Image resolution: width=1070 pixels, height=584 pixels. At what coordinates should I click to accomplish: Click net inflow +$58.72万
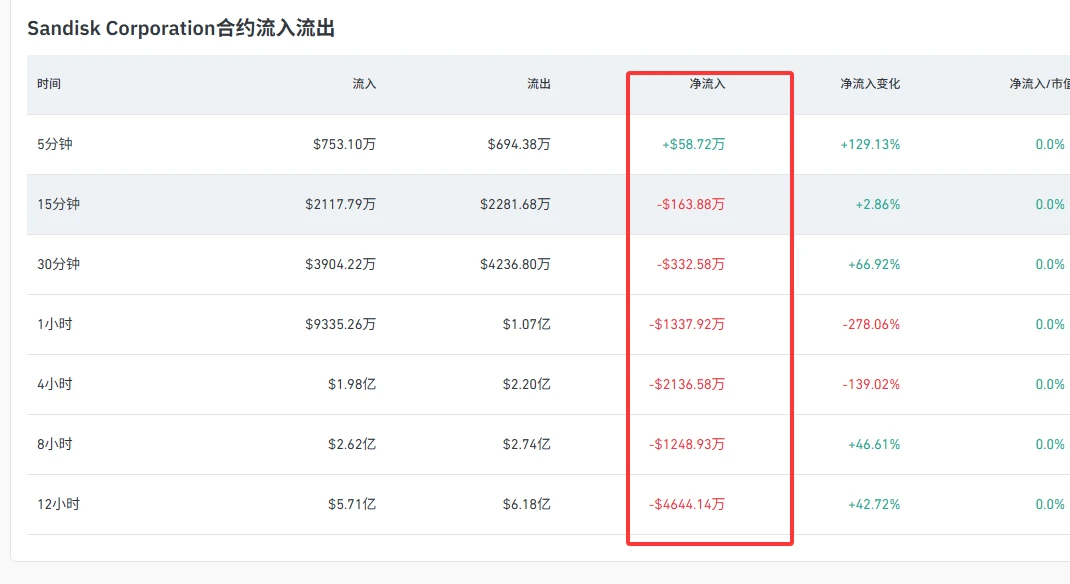click(693, 144)
